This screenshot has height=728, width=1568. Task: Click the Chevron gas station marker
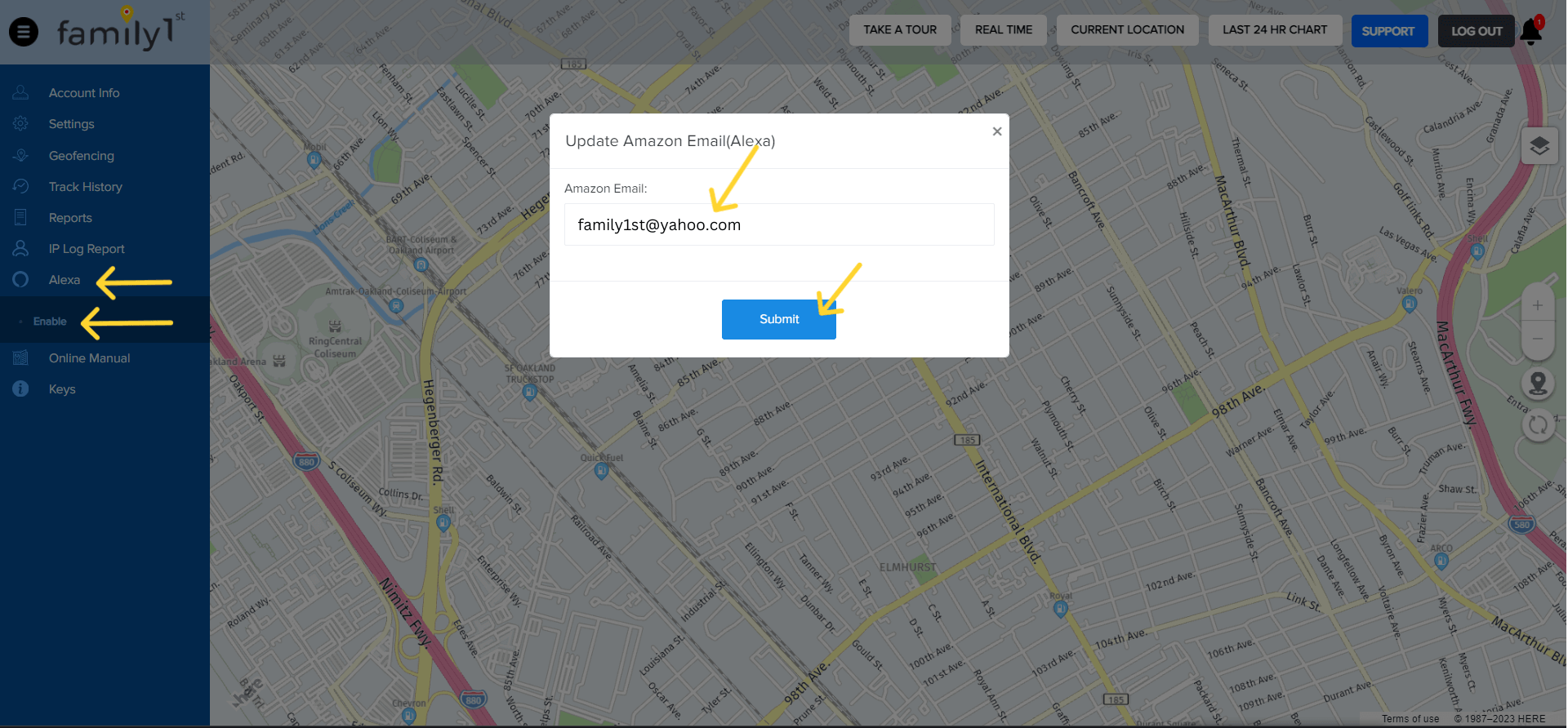pyautogui.click(x=409, y=716)
